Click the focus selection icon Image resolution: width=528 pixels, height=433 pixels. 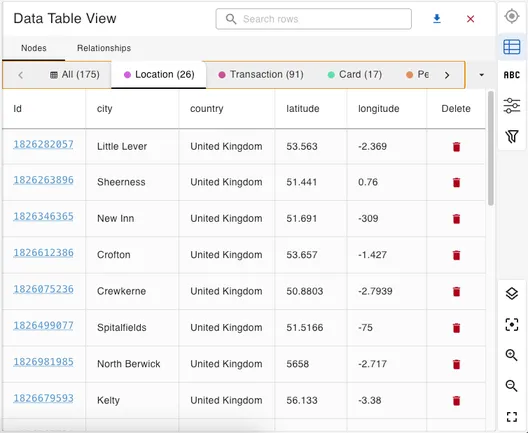(x=512, y=325)
